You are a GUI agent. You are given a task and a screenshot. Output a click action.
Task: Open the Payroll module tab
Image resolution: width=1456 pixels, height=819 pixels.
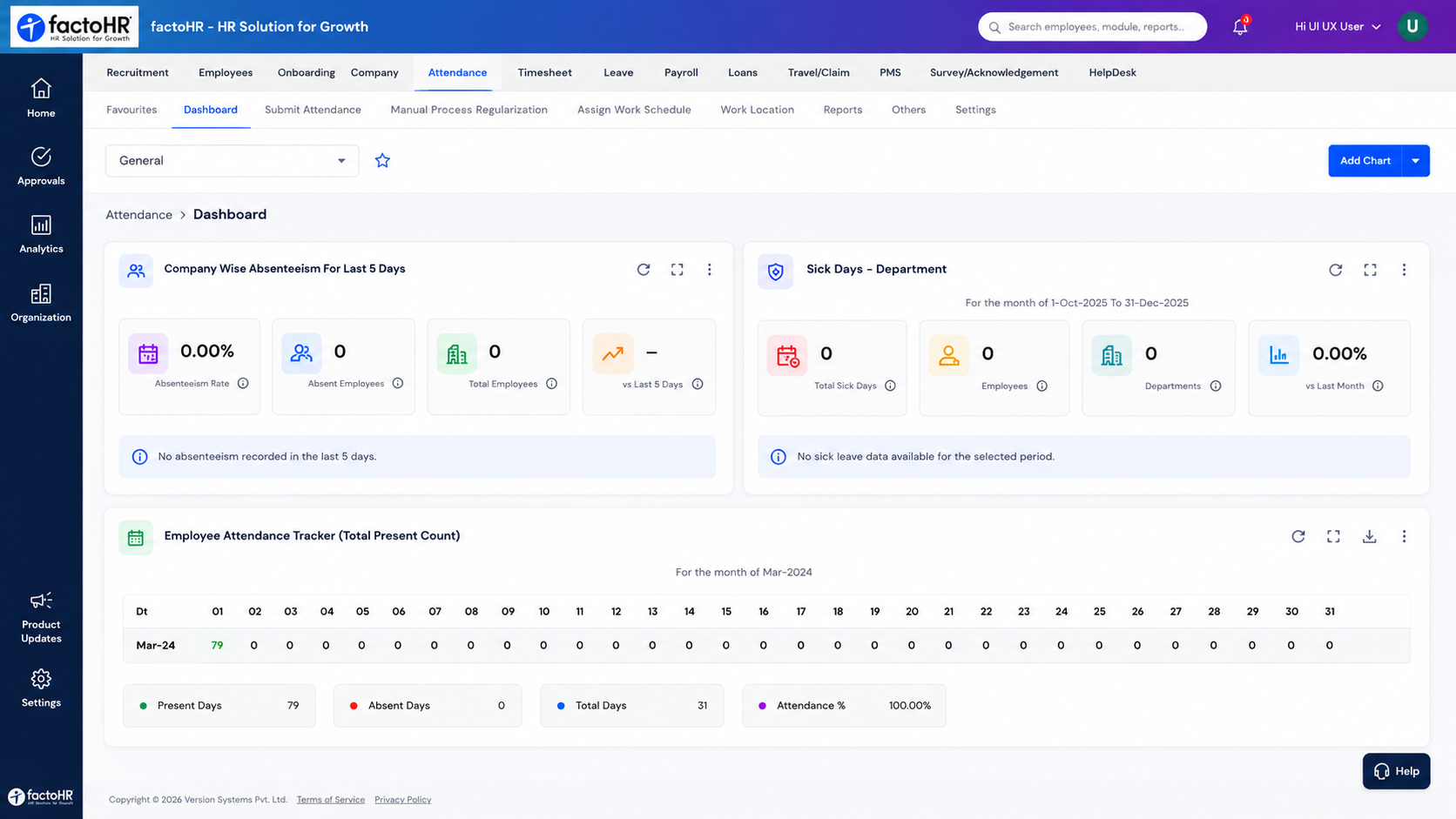[x=681, y=72]
